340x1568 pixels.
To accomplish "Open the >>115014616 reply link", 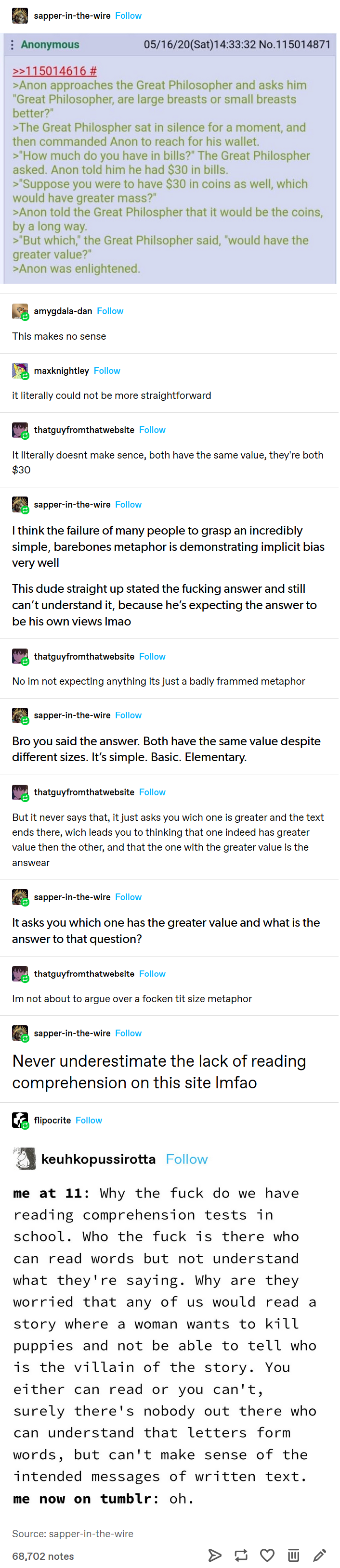I will (54, 71).
